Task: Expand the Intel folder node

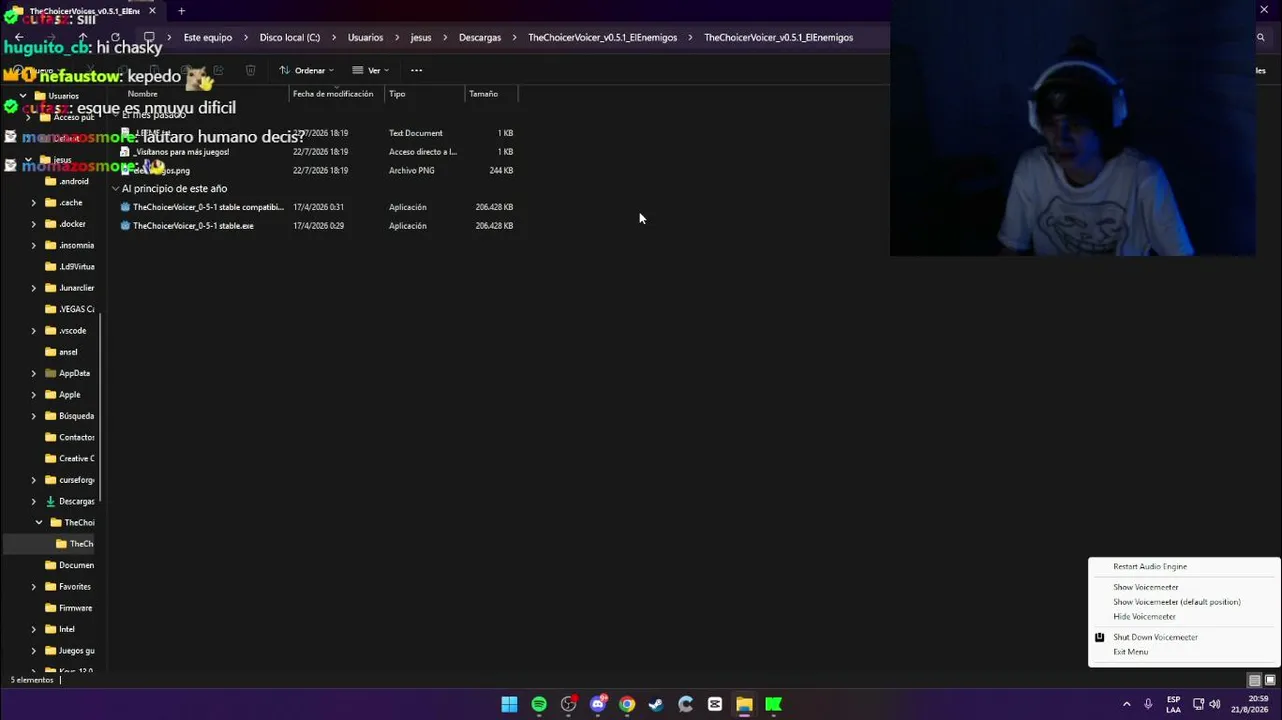Action: 34,630
